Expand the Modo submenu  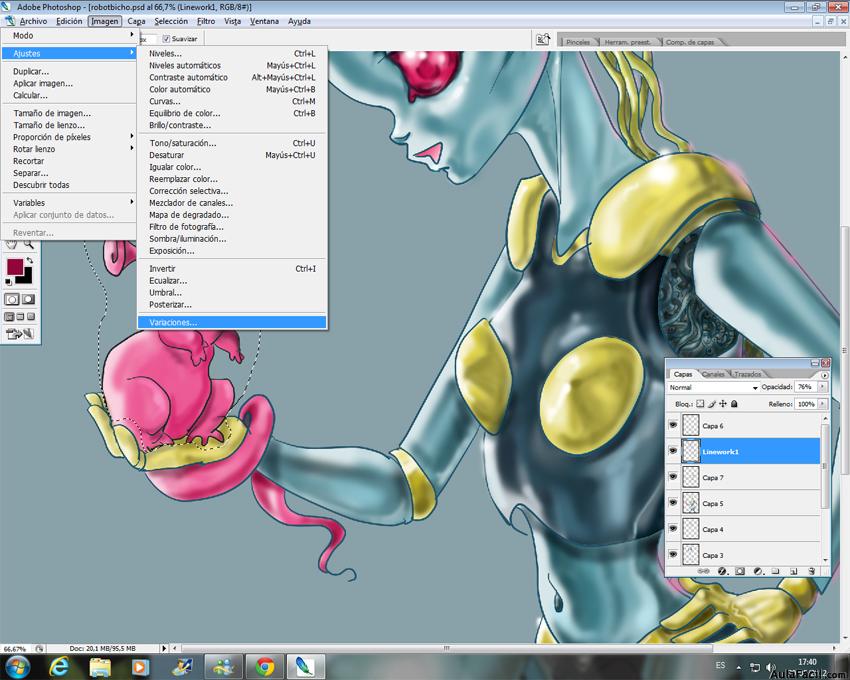pyautogui.click(x=69, y=35)
